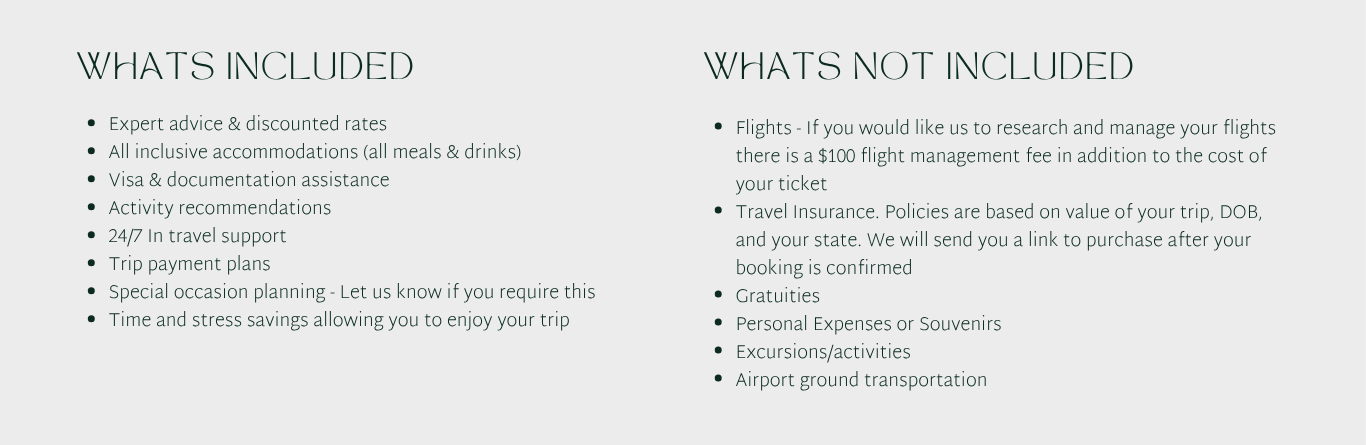Viewport: 1366px width, 445px height.
Task: Click bullet point beside Gratuities
Action: pyautogui.click(x=718, y=296)
